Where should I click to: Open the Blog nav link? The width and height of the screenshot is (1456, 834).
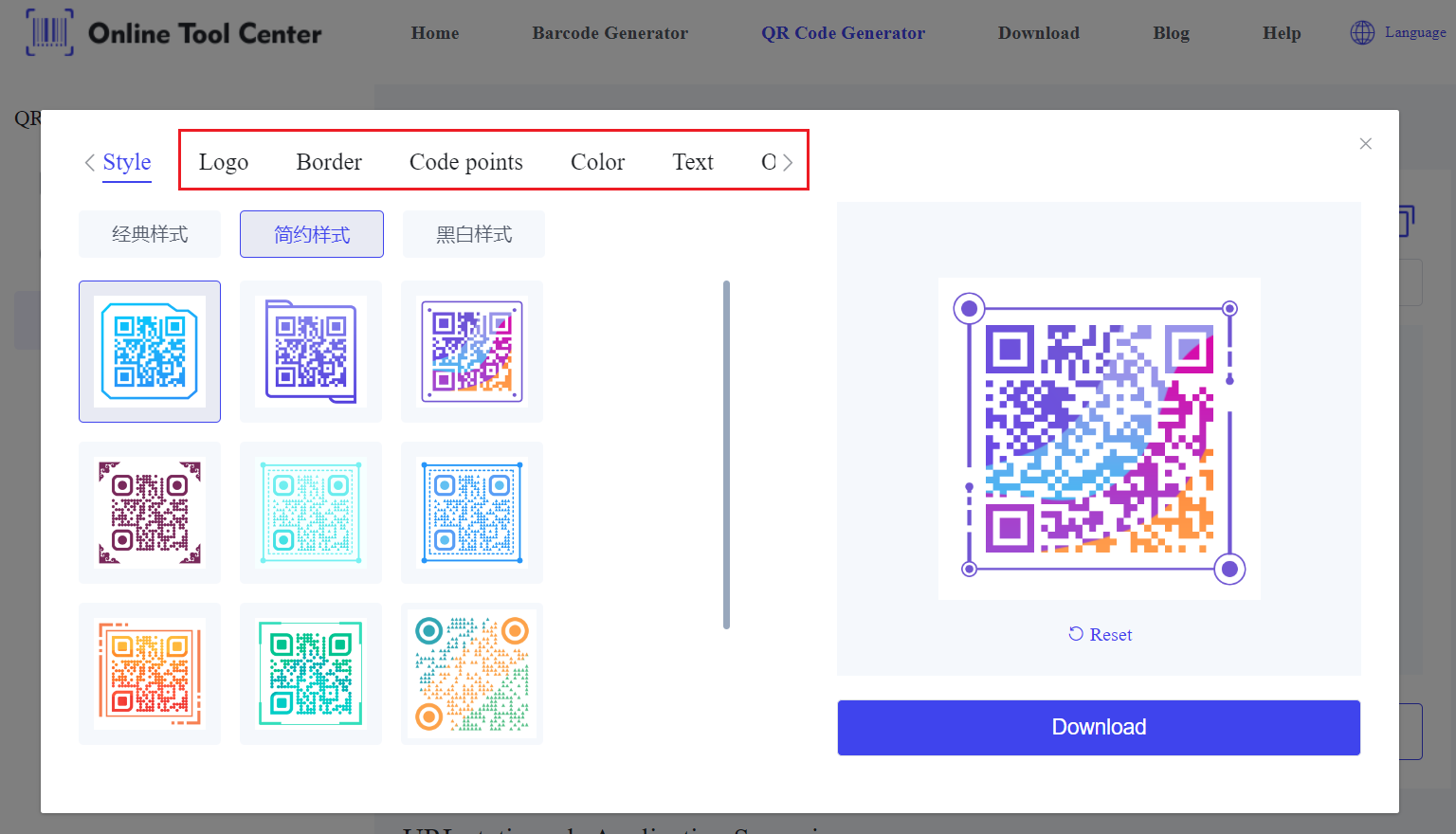[x=1172, y=33]
